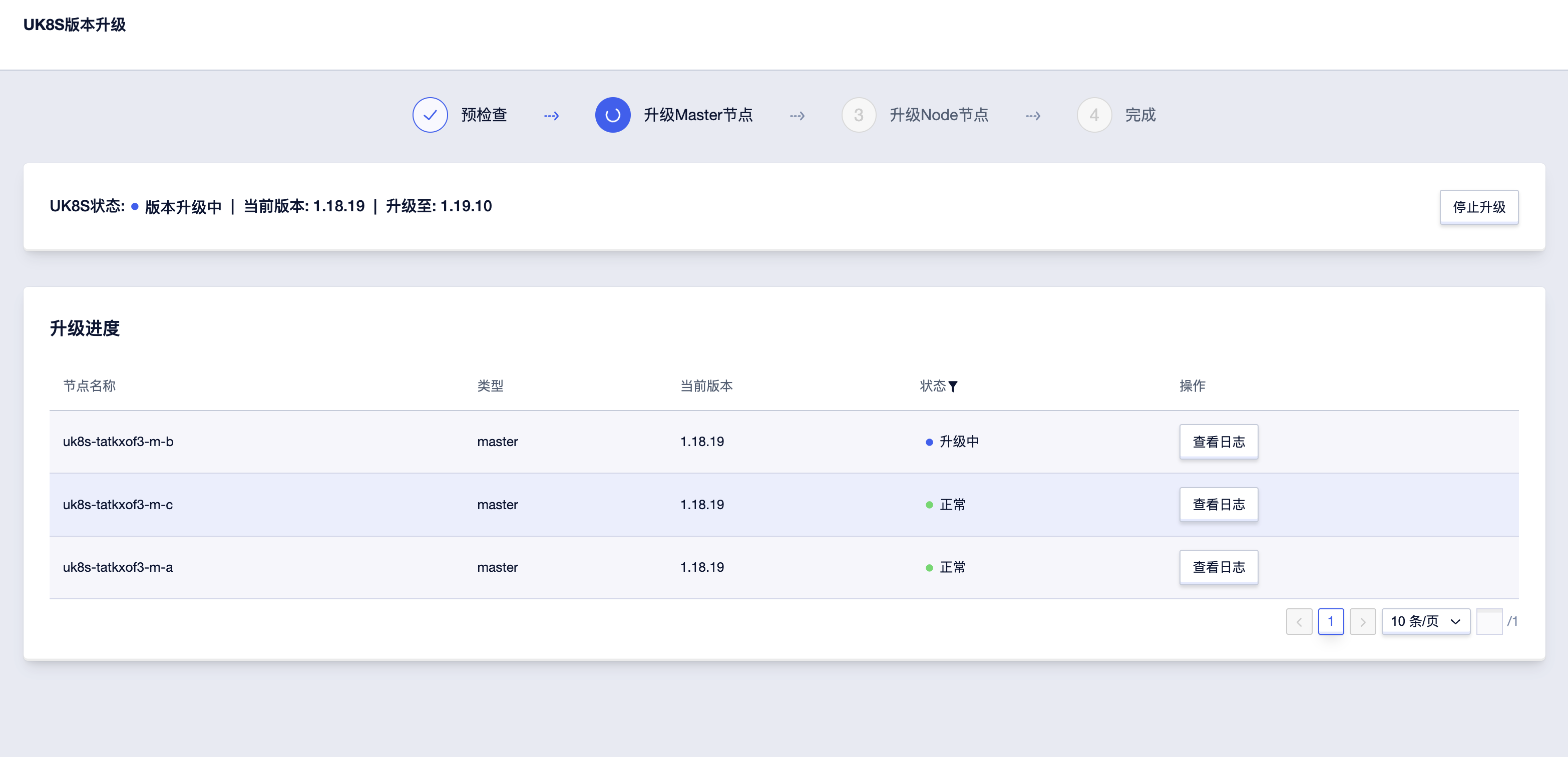
Task: Click the 升级Node节点 step label
Action: [x=939, y=115]
